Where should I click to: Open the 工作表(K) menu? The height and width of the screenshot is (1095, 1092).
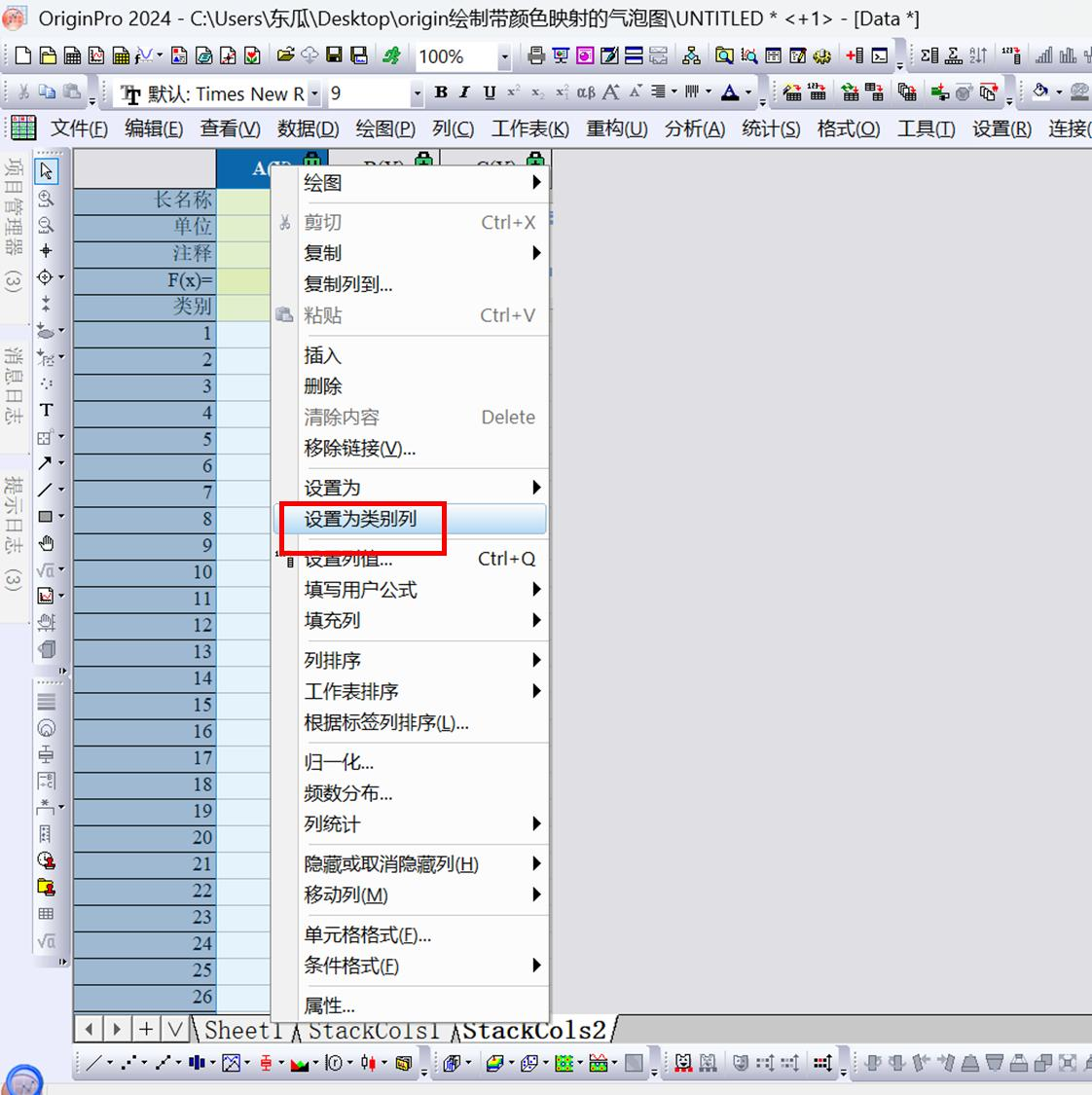(x=529, y=128)
